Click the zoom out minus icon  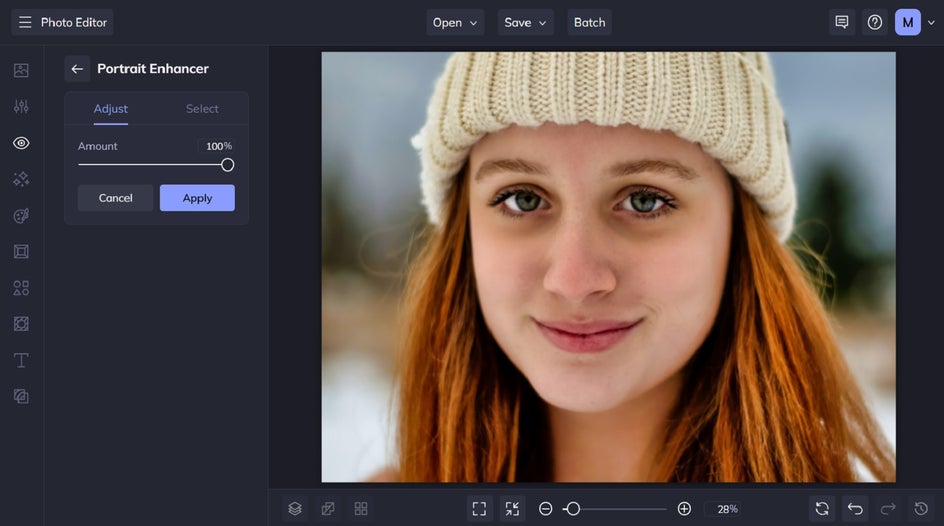coord(546,509)
